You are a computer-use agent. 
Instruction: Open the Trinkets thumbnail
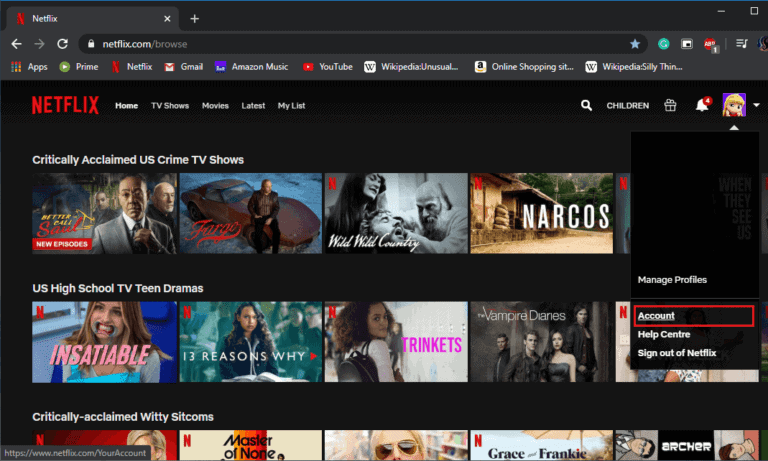pos(396,342)
